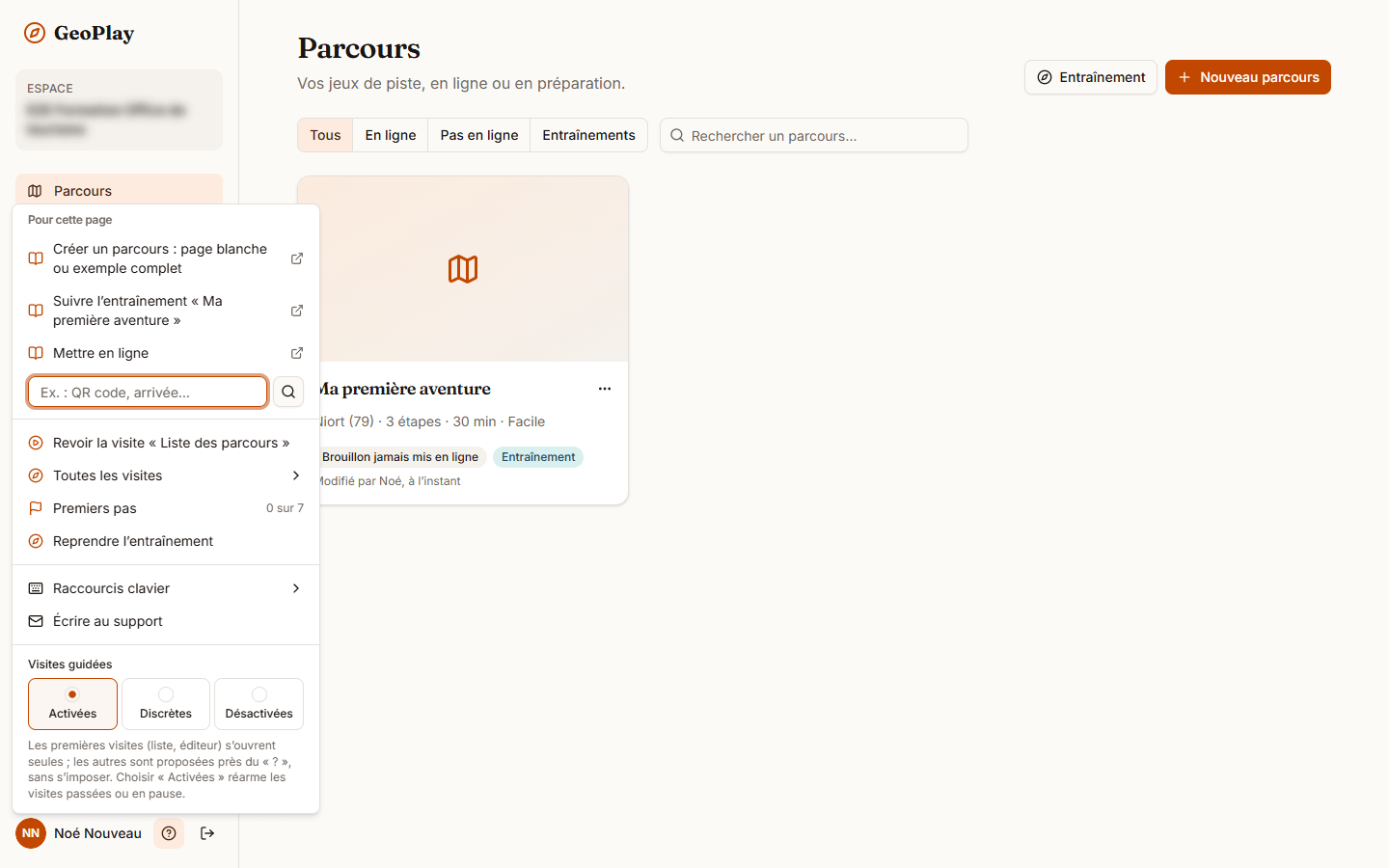
Task: Open external link icon for 'Suivre l'entraînement' guide
Action: (x=297, y=311)
